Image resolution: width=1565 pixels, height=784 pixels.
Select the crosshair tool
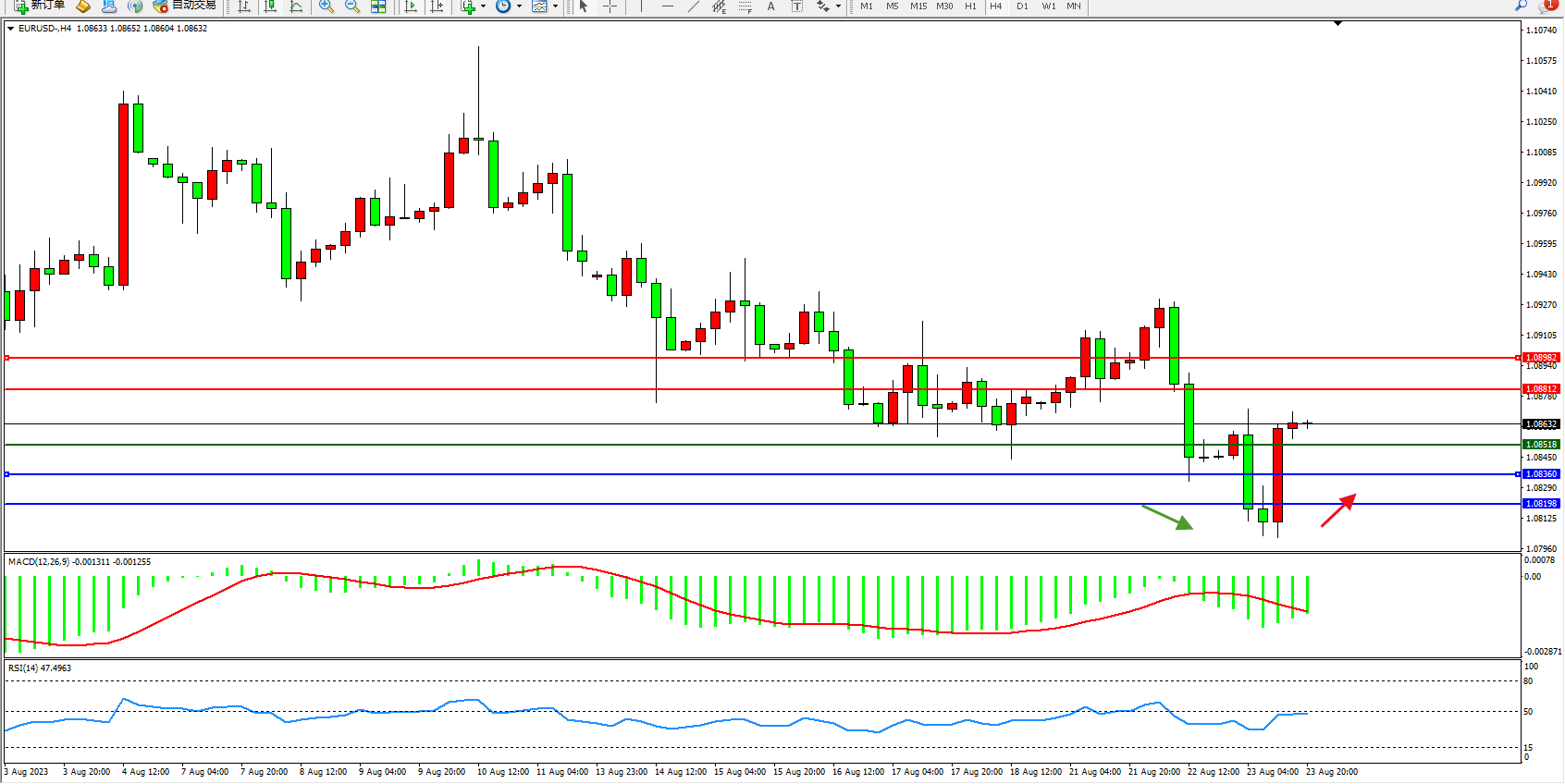point(610,6)
